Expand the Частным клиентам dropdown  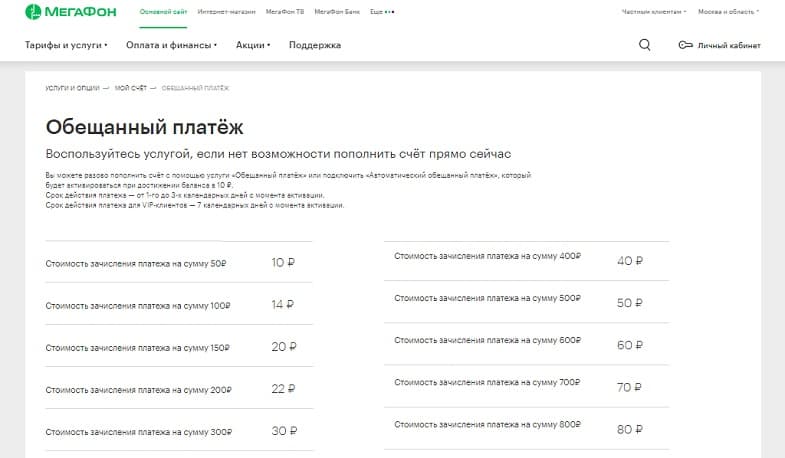coord(654,12)
